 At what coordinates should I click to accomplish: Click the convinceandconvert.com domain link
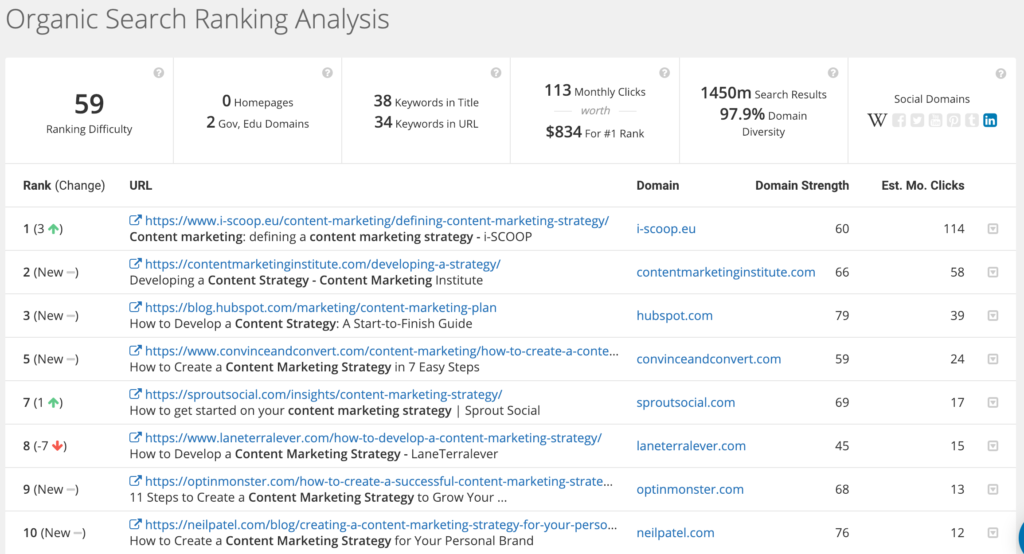(709, 359)
